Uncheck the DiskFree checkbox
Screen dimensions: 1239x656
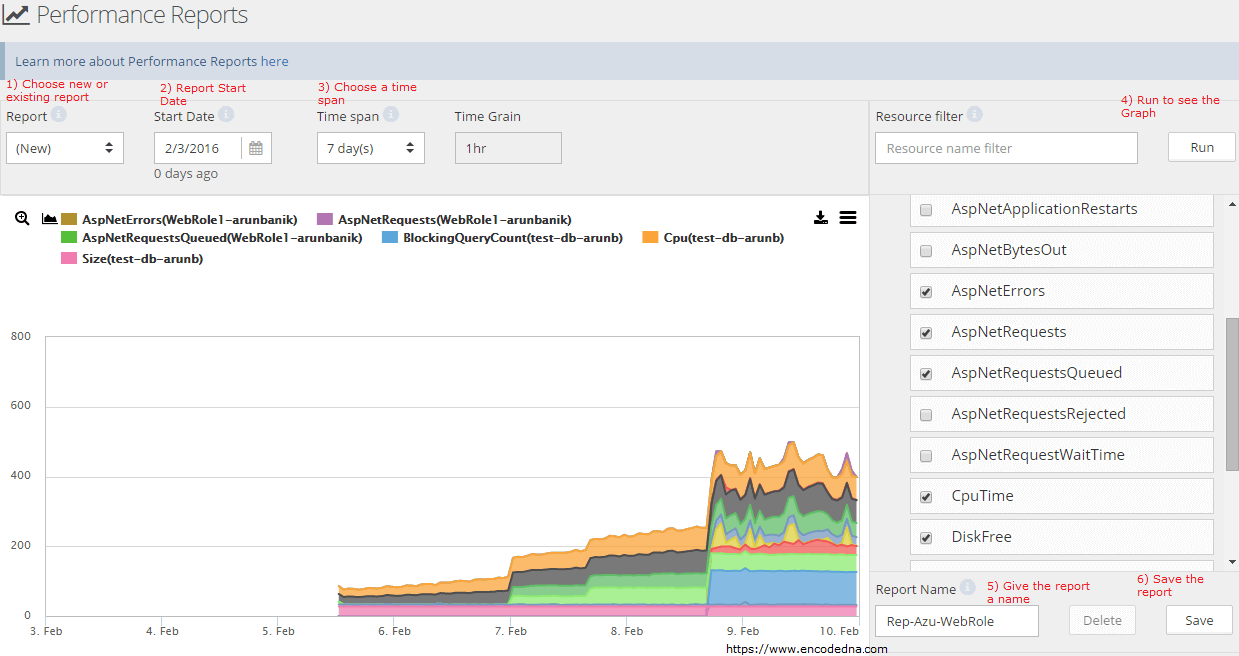926,538
